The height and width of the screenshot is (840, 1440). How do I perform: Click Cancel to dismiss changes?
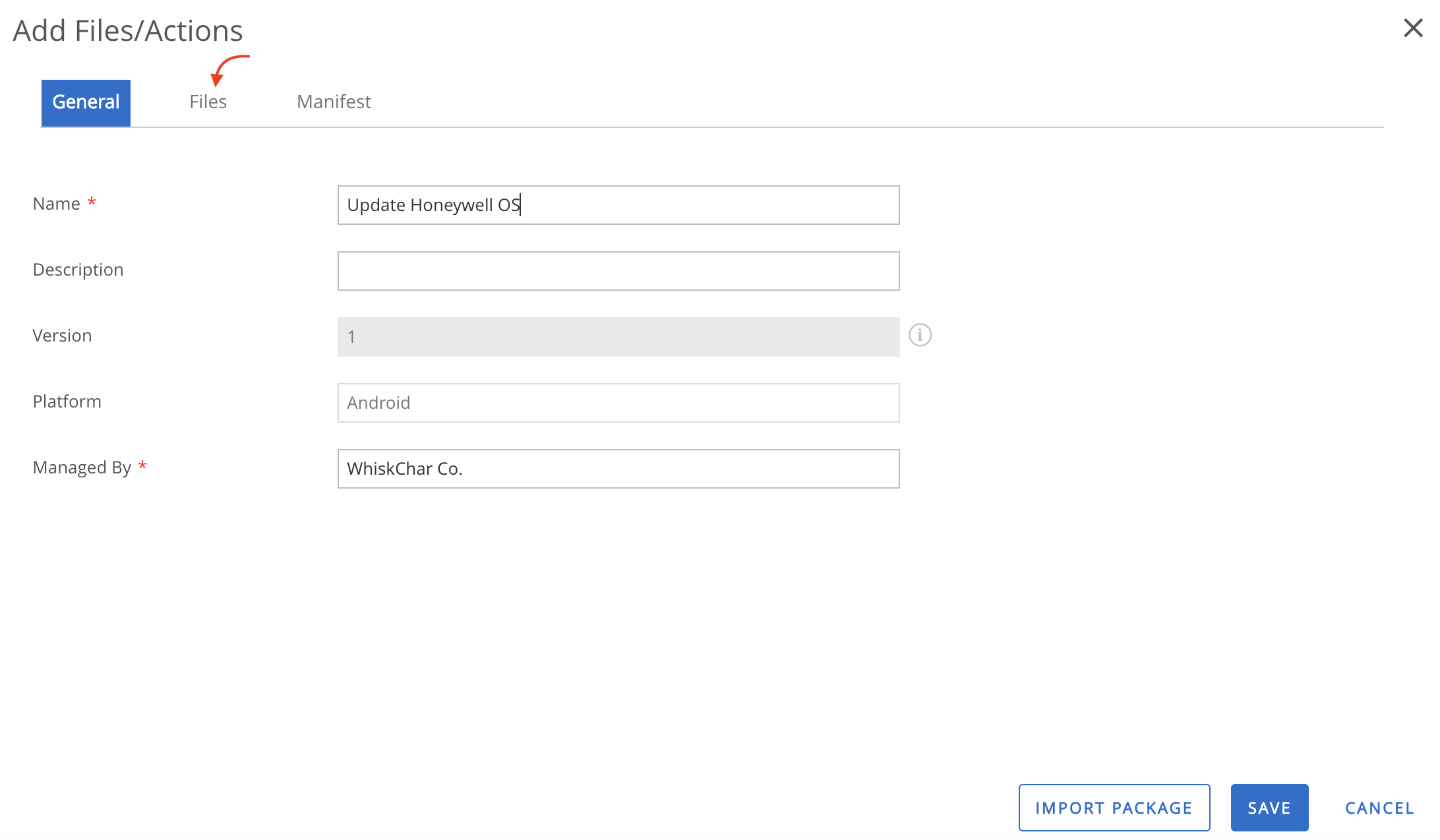[1379, 807]
